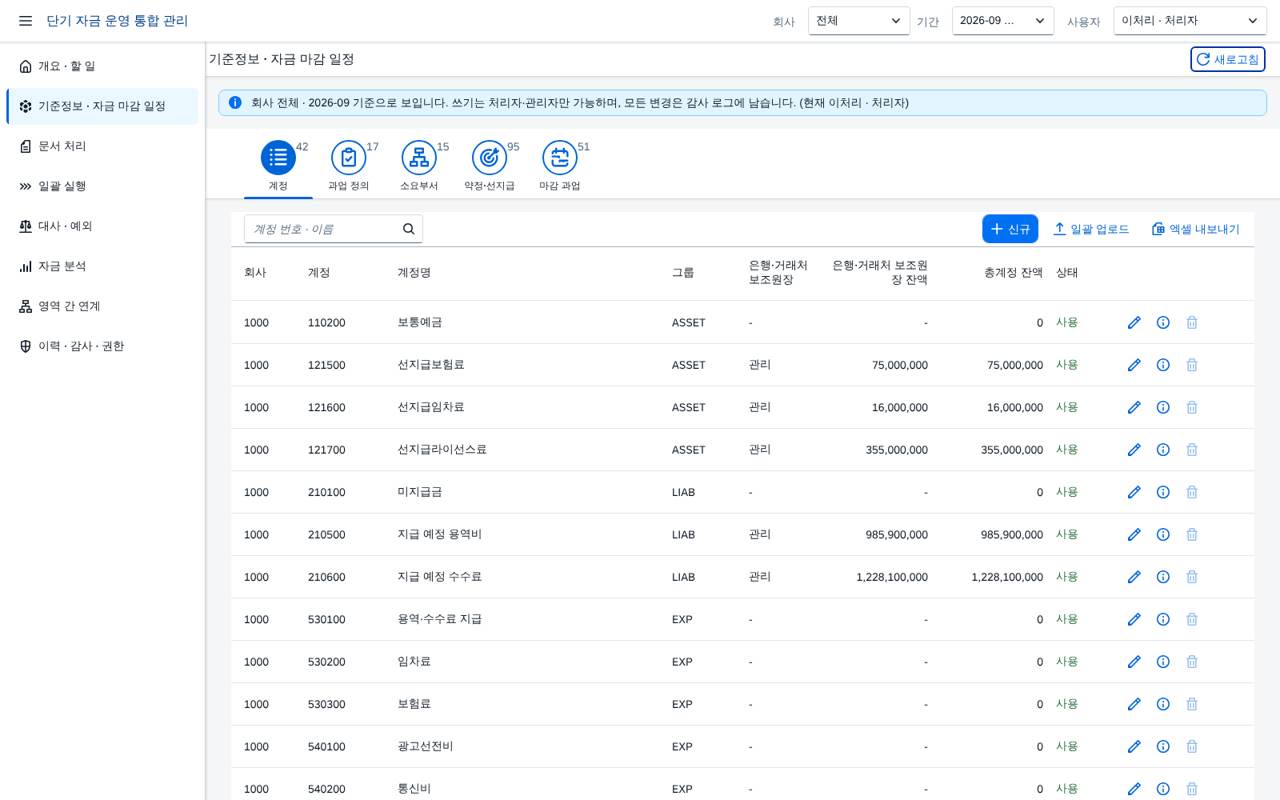Screen dimensions: 1280x800
Task: Open 자금 분석 in the sidebar
Action: click(x=102, y=266)
